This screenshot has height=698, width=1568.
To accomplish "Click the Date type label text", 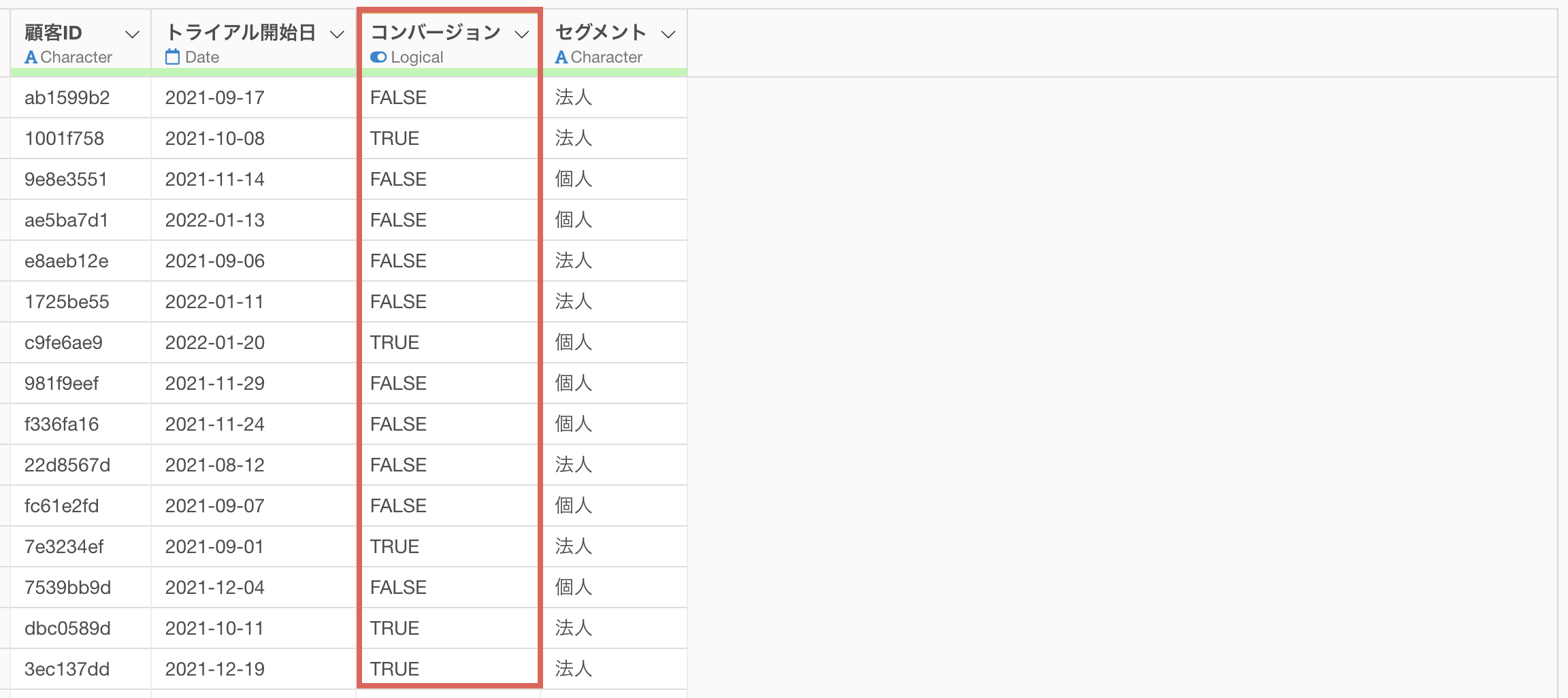I will (x=202, y=57).
